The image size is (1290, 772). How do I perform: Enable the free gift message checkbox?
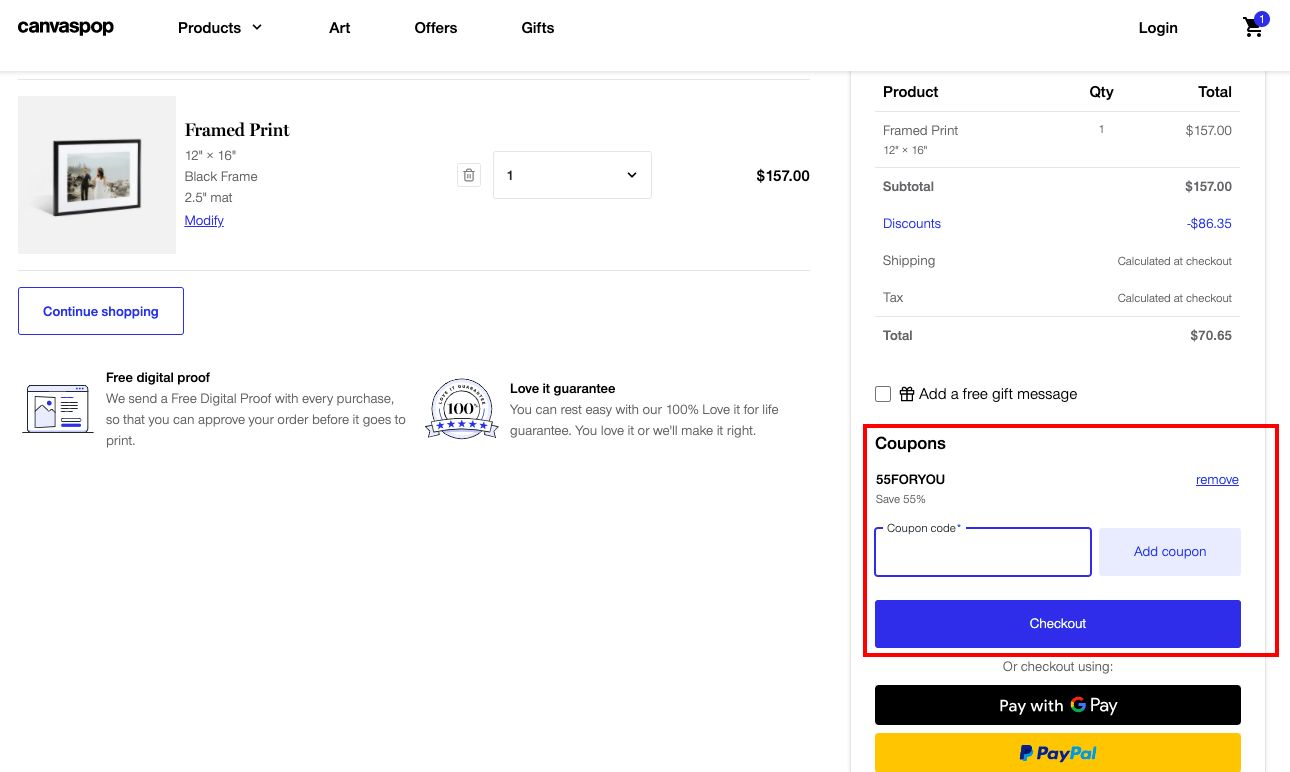pos(883,394)
